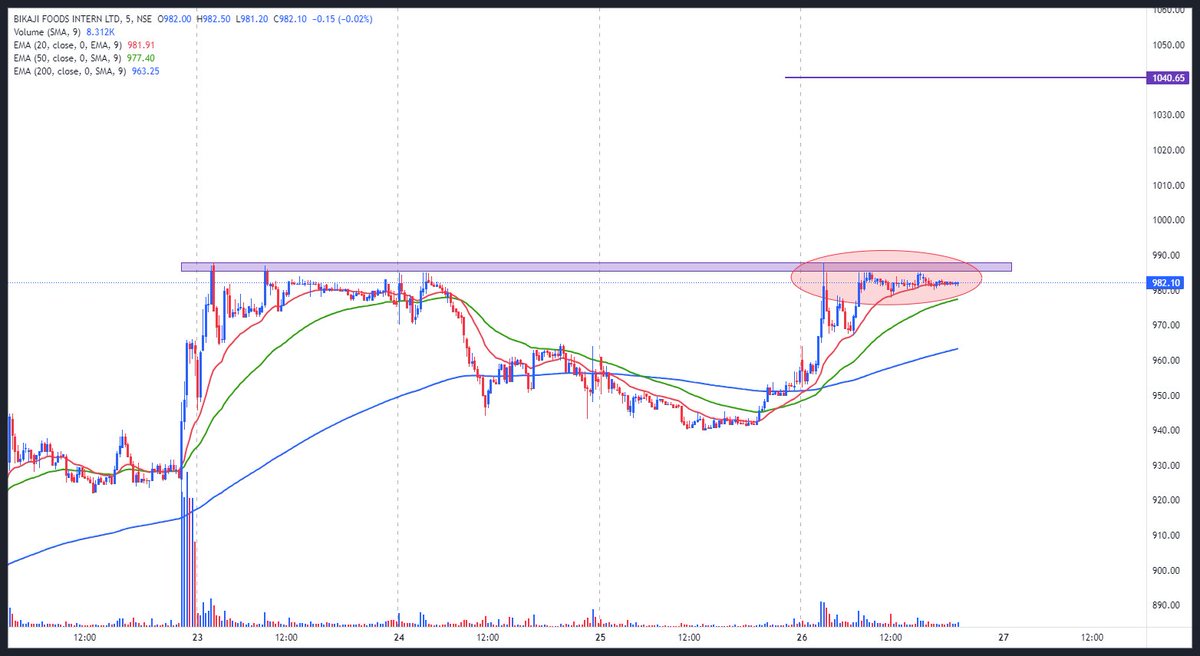The image size is (1200, 656).
Task: Select the purple horizontal line at 1040.65
Action: click(965, 77)
